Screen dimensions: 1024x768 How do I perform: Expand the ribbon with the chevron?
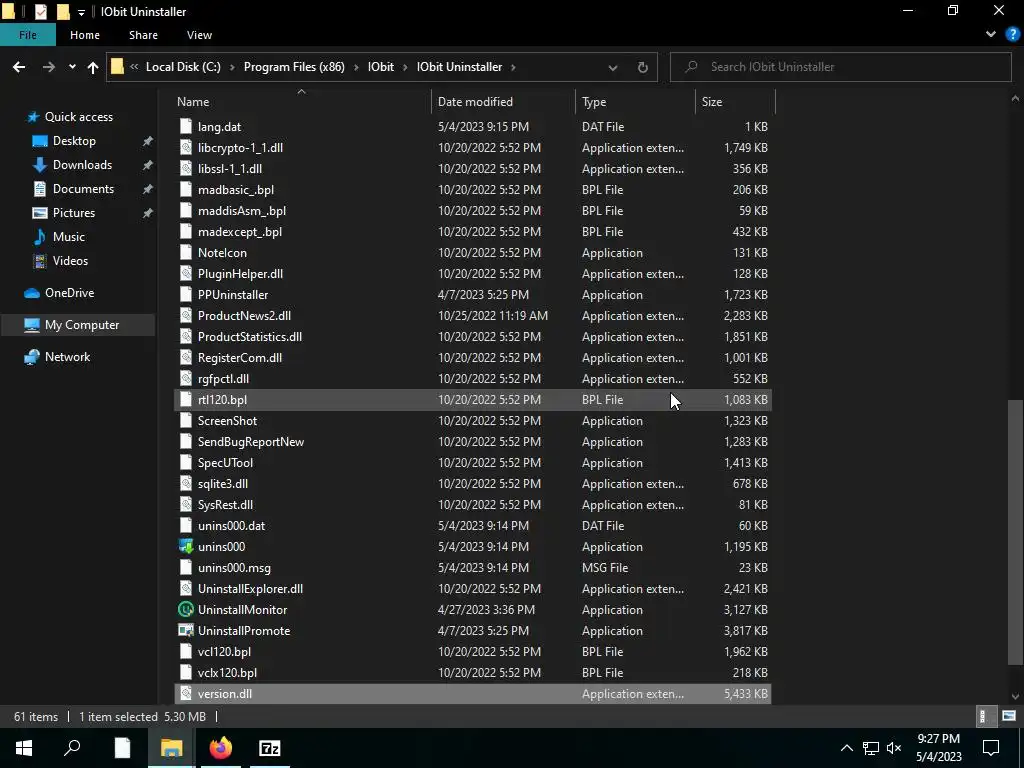pos(991,35)
